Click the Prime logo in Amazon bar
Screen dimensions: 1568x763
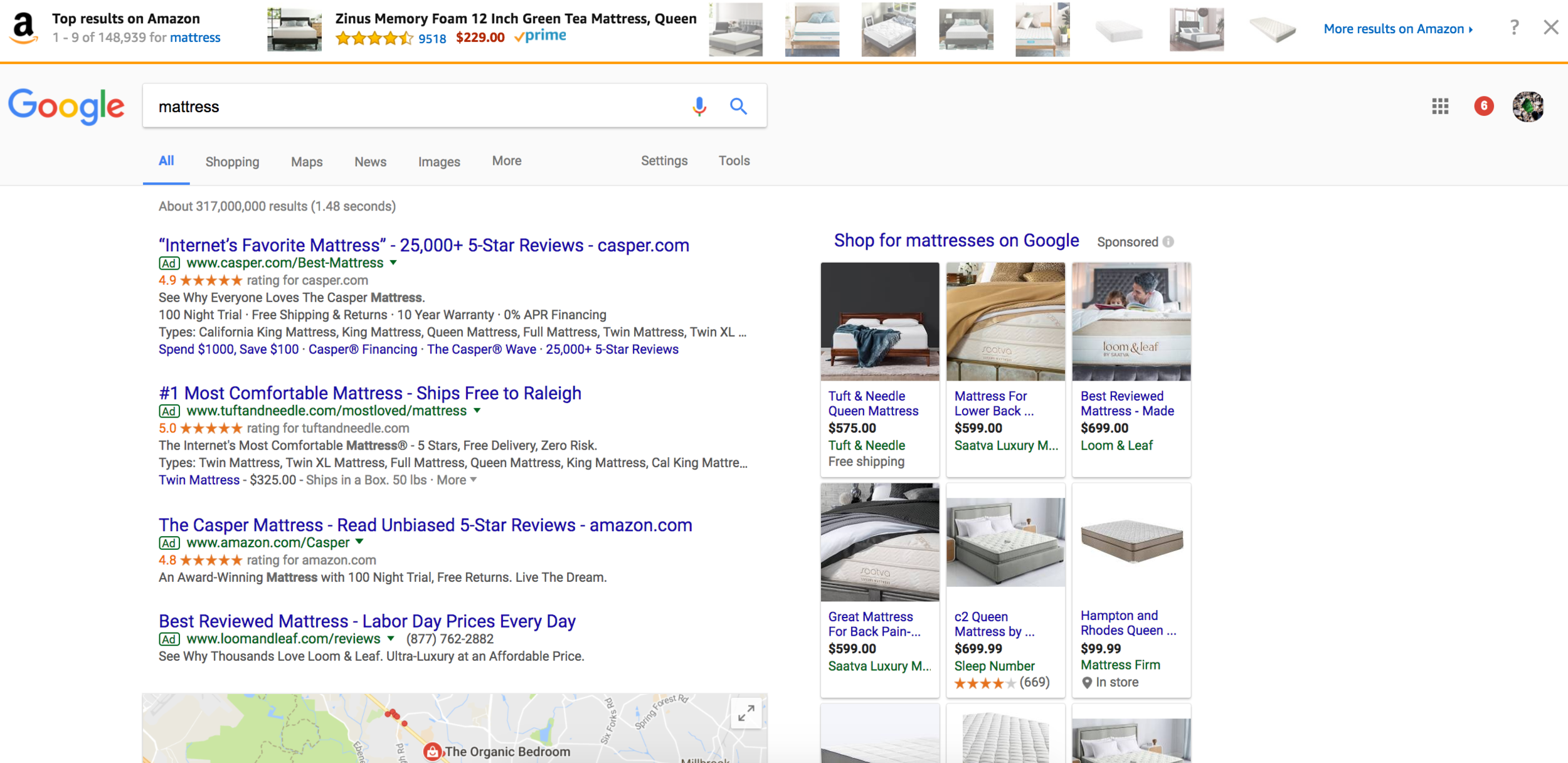pyautogui.click(x=540, y=36)
